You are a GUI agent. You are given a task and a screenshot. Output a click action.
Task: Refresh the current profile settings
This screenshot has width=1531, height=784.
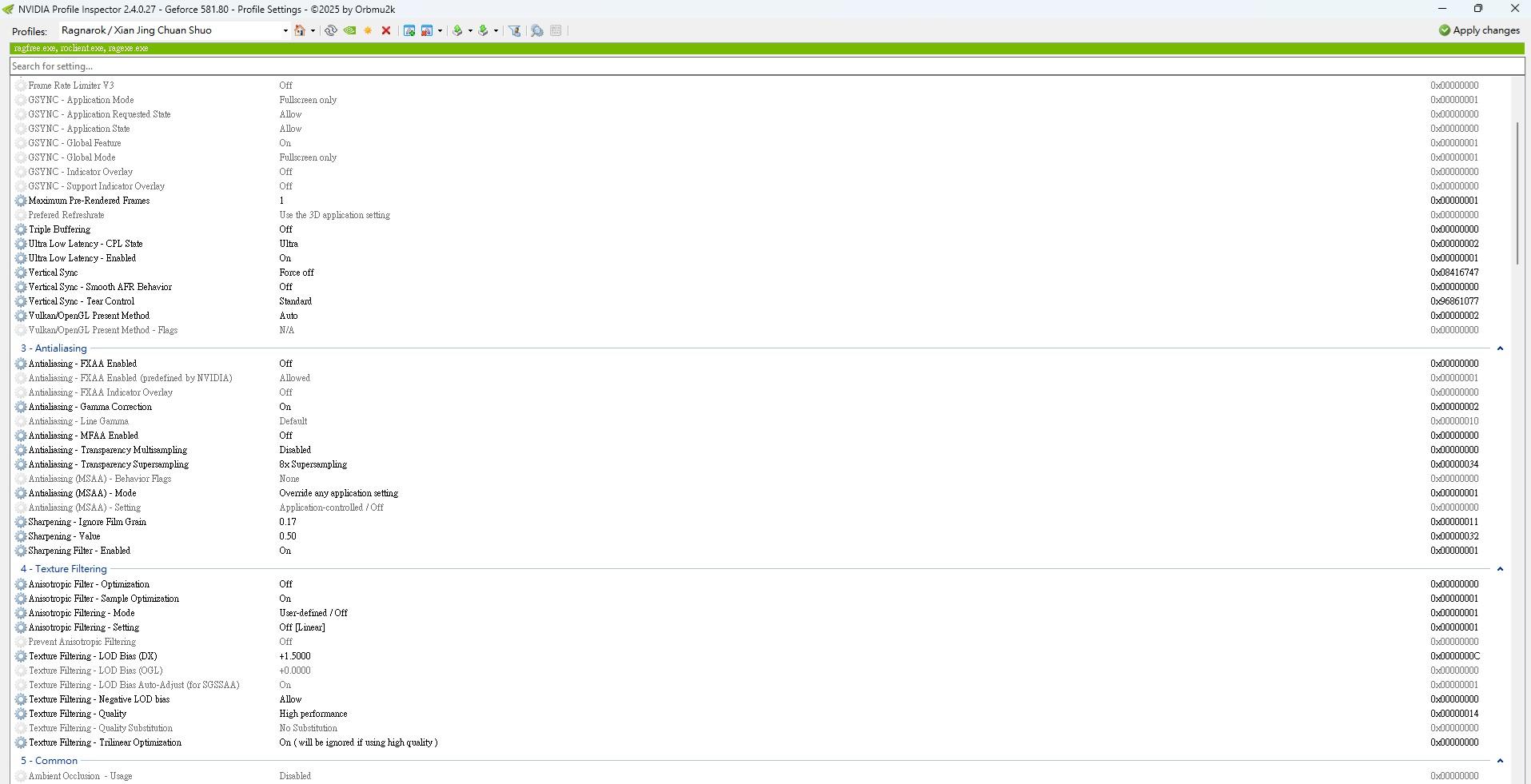(330, 30)
